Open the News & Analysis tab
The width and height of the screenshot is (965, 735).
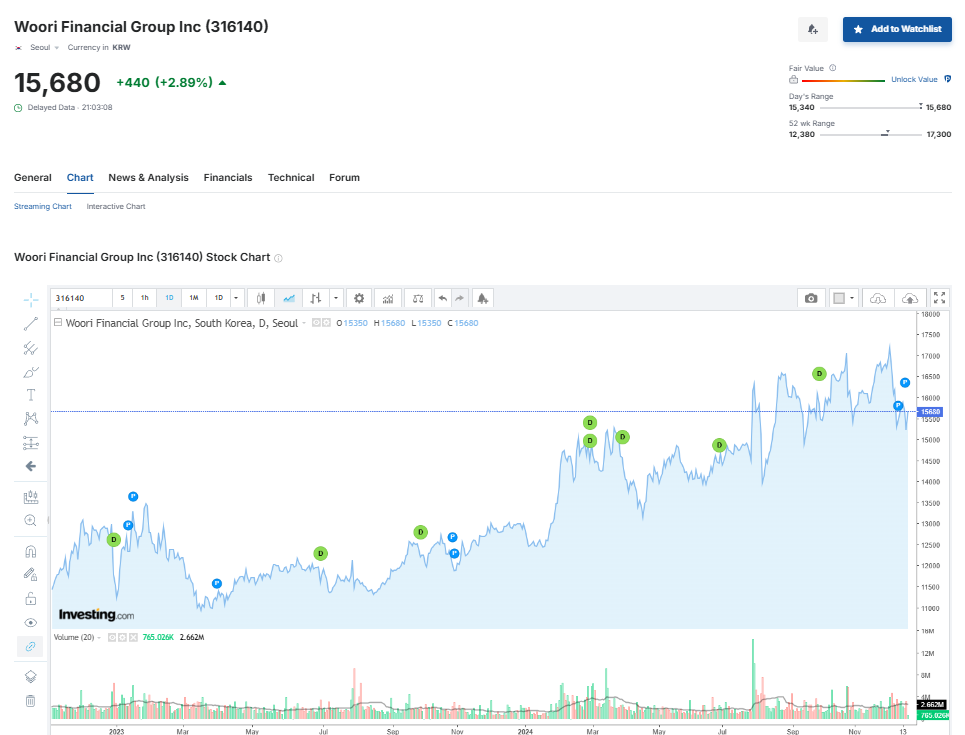(x=148, y=178)
